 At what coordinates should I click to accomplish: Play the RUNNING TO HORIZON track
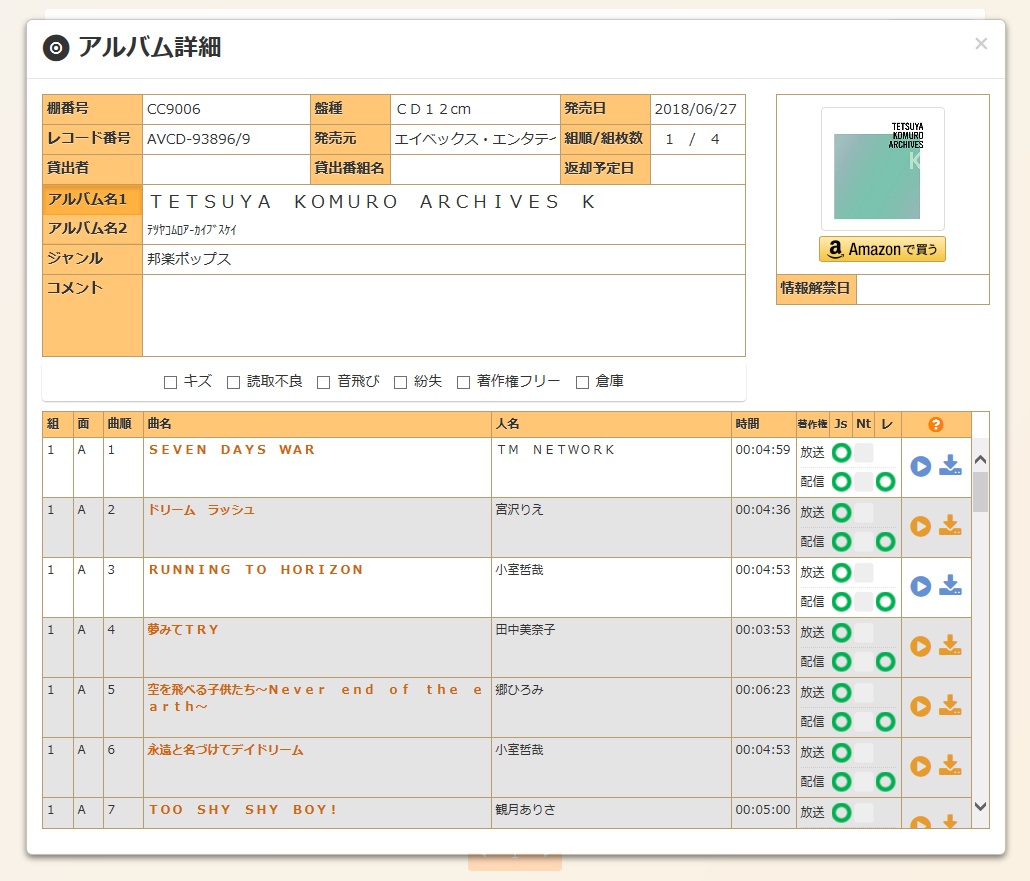point(920,586)
